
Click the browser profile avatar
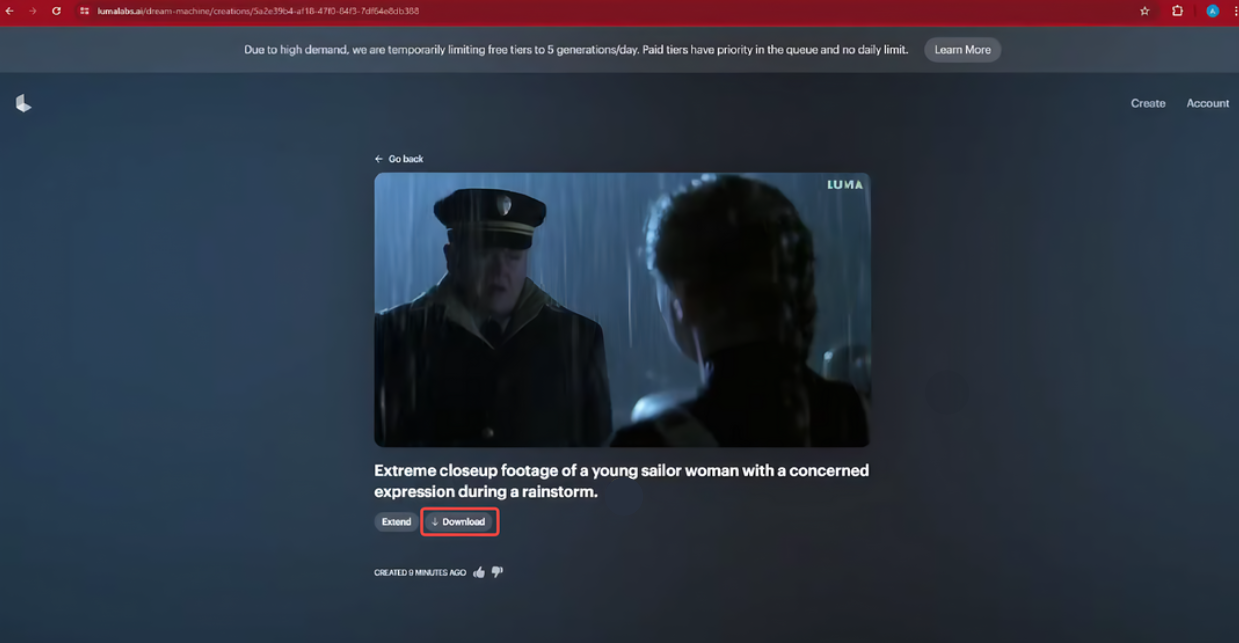pyautogui.click(x=1211, y=12)
